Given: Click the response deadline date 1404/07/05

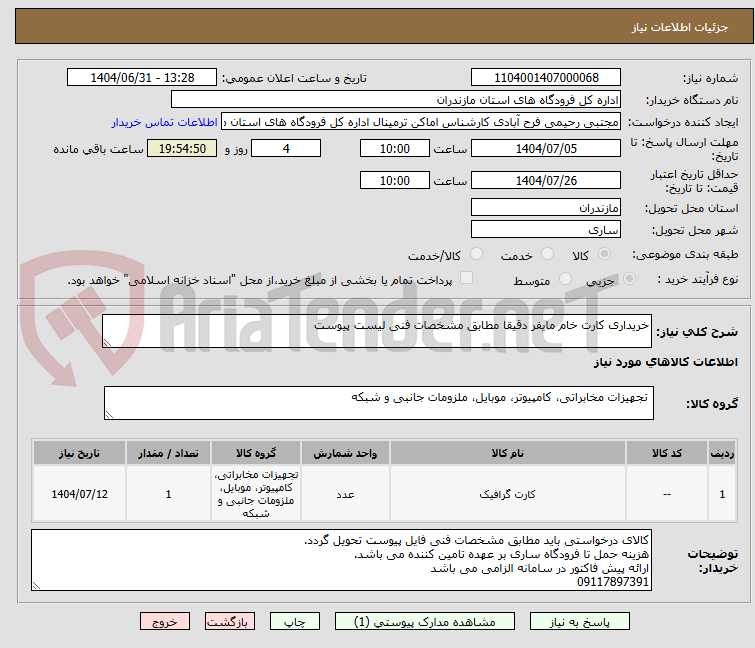Looking at the screenshot, I should coord(546,148).
